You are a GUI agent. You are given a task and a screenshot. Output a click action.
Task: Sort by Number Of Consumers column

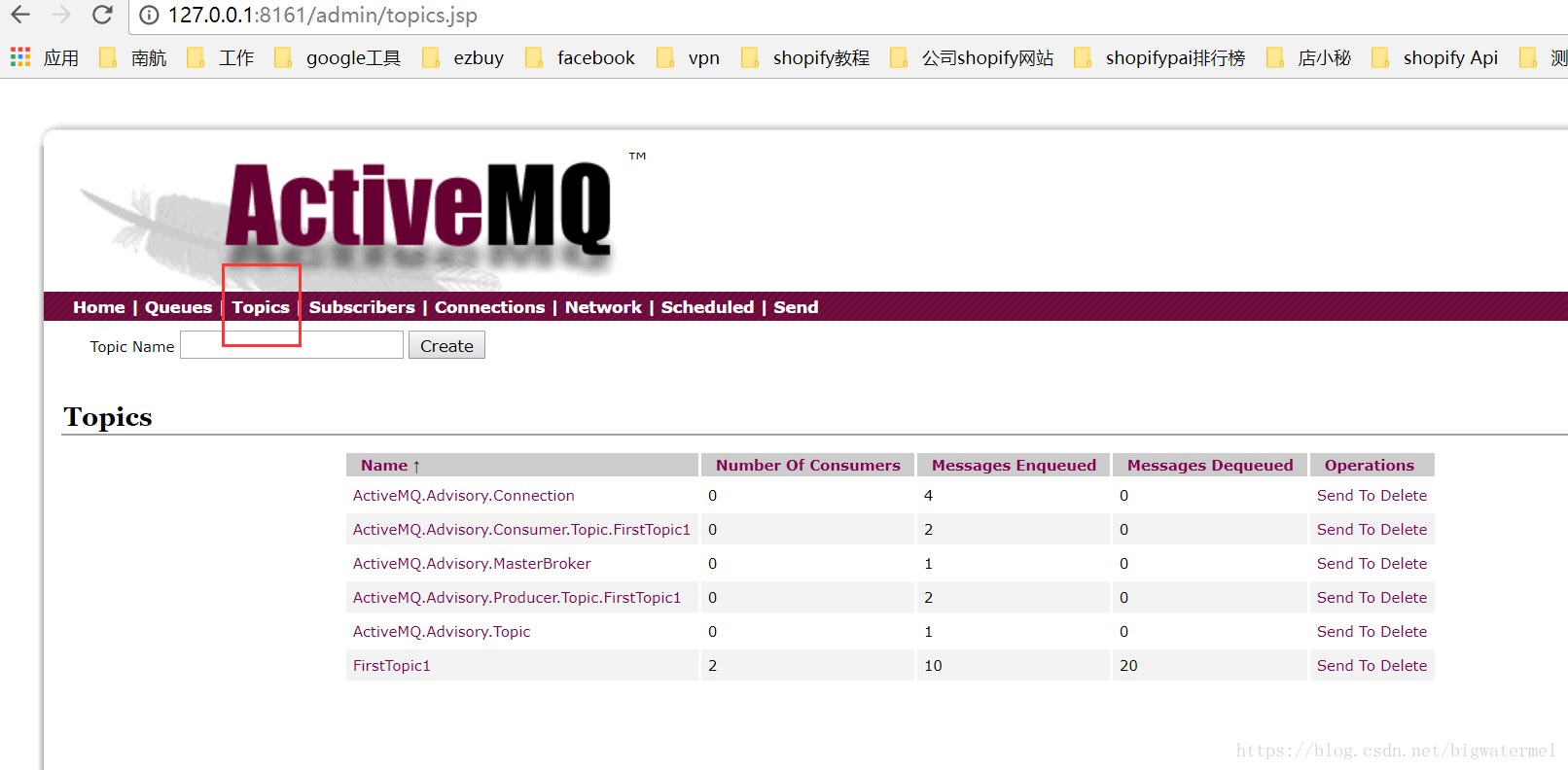coord(808,465)
